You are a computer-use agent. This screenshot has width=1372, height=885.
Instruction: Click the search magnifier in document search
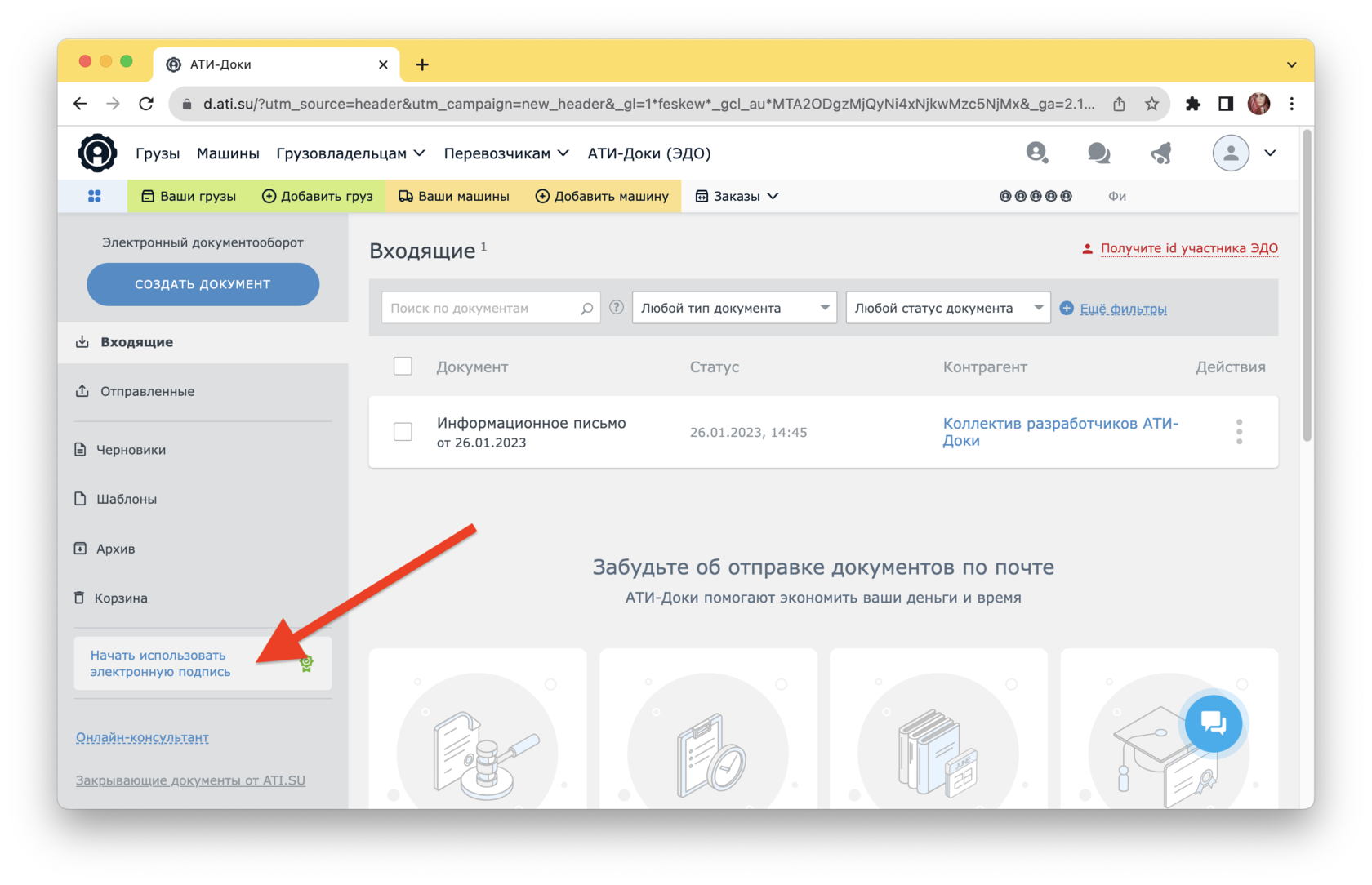(x=586, y=309)
